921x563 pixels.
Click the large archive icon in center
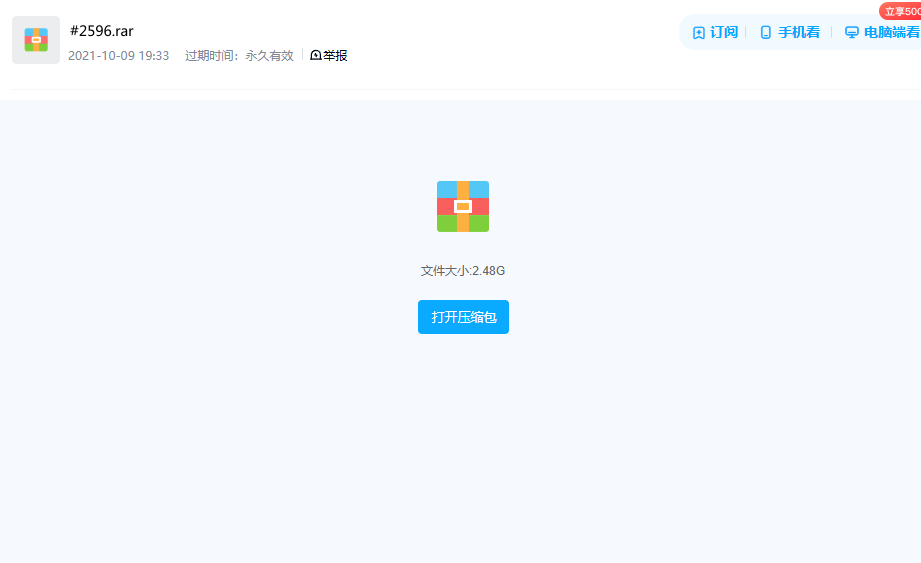463,206
